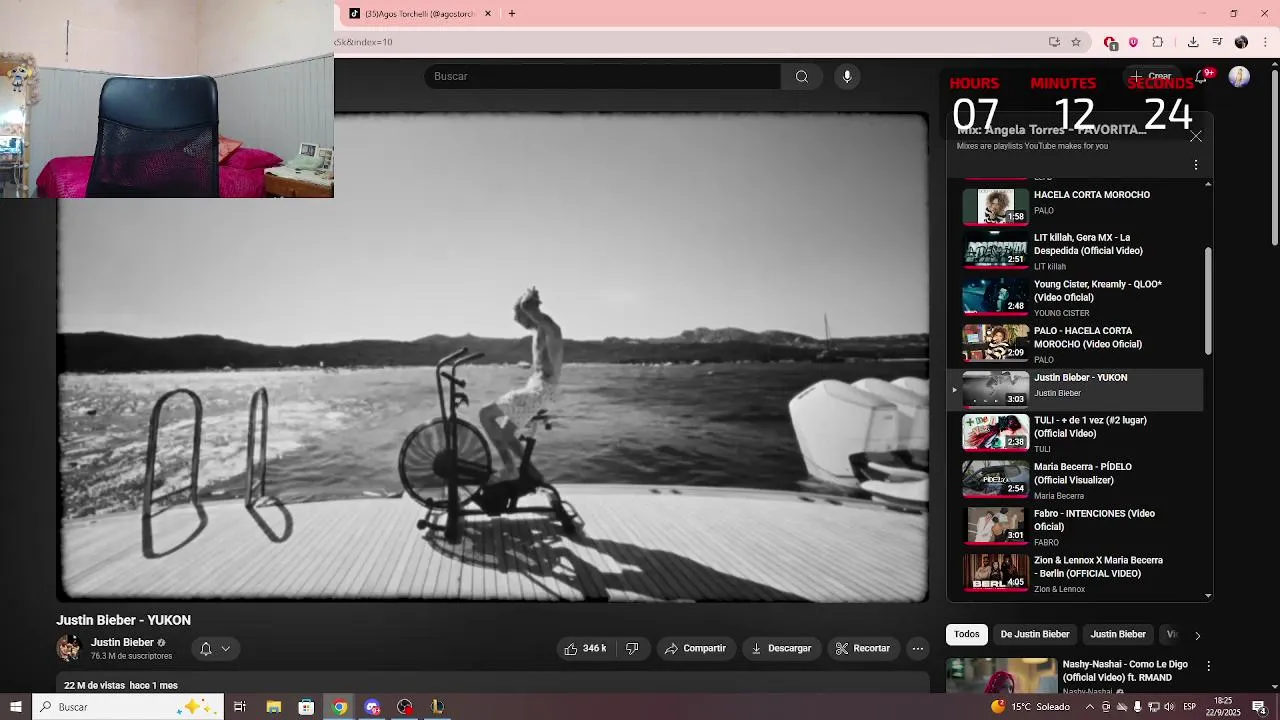
Task: Open the YouTube account avatar menu
Action: pos(1239,77)
